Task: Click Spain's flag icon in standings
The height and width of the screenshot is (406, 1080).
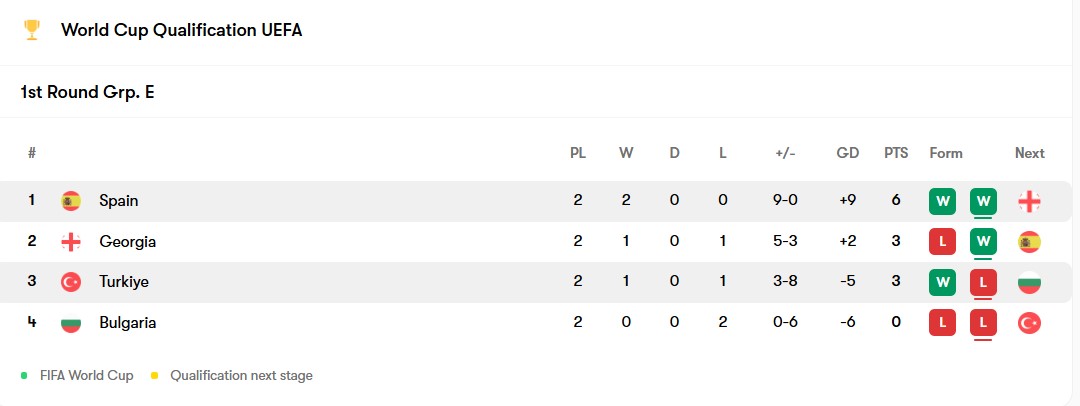Action: (71, 201)
